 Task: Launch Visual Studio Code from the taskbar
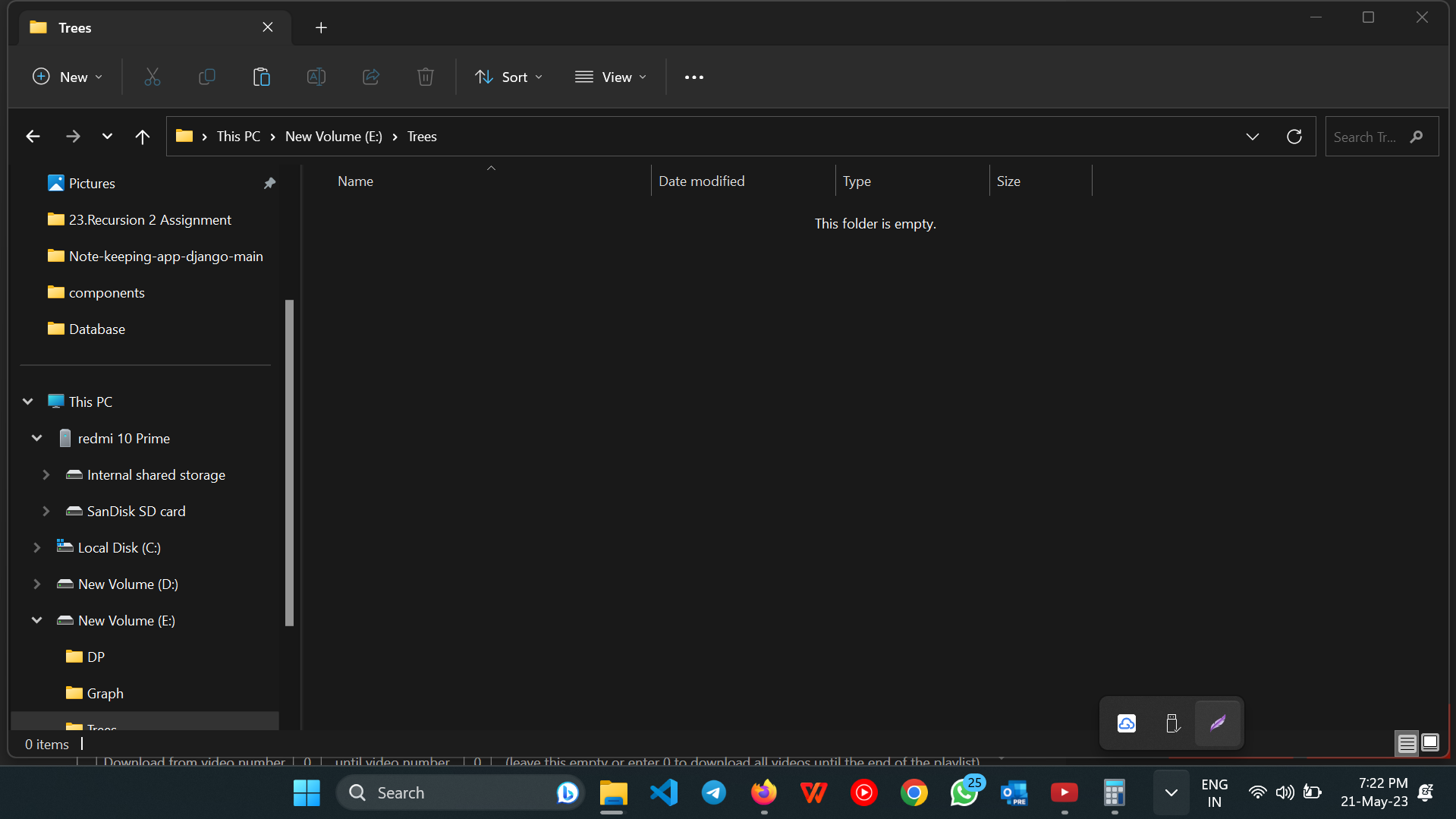(x=663, y=792)
